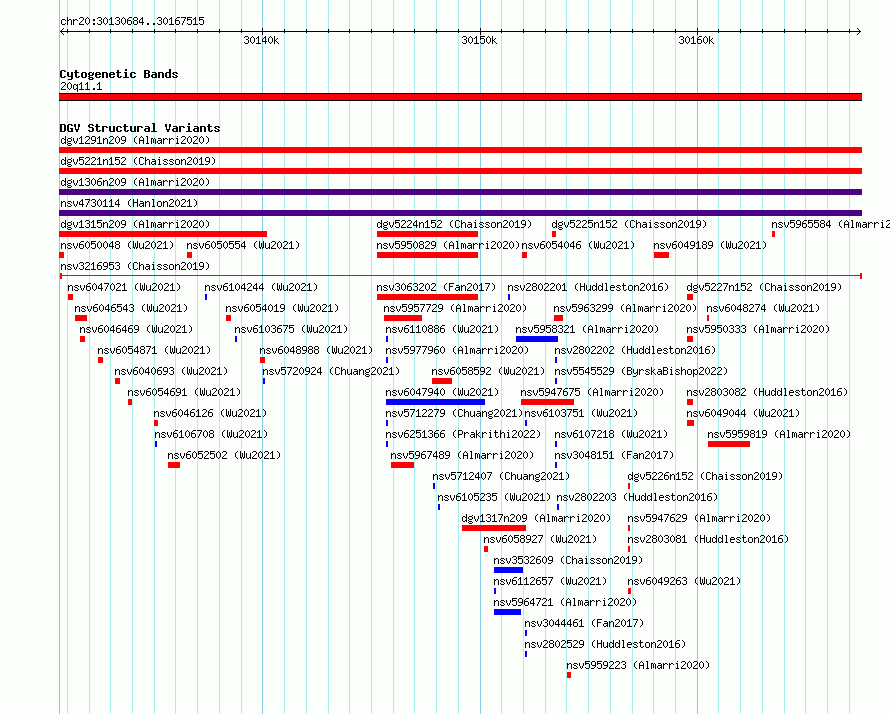The height and width of the screenshot is (714, 890).
Task: Click nsv6049263 (Wu2021) label
Action: pyautogui.click(x=684, y=581)
